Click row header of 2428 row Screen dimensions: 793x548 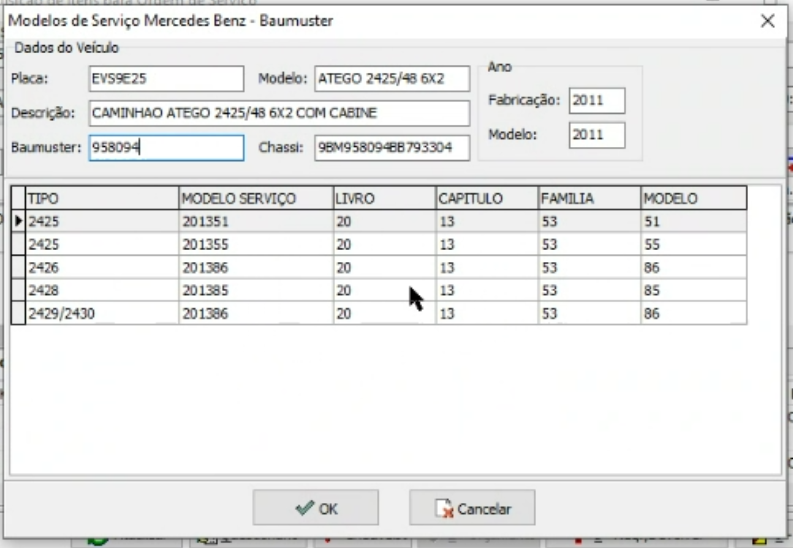coord(18,290)
